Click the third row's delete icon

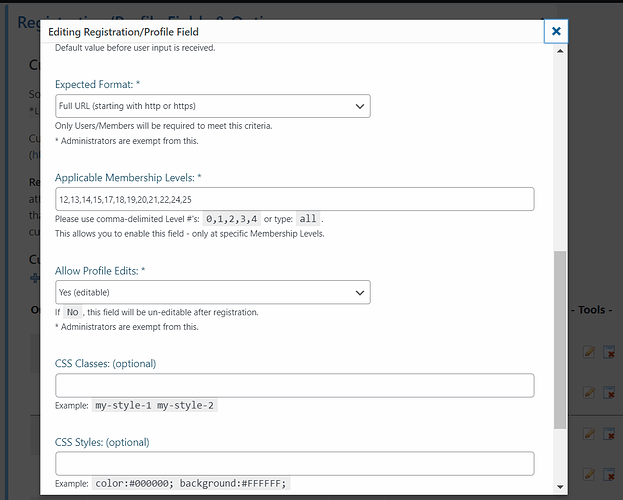(609, 434)
